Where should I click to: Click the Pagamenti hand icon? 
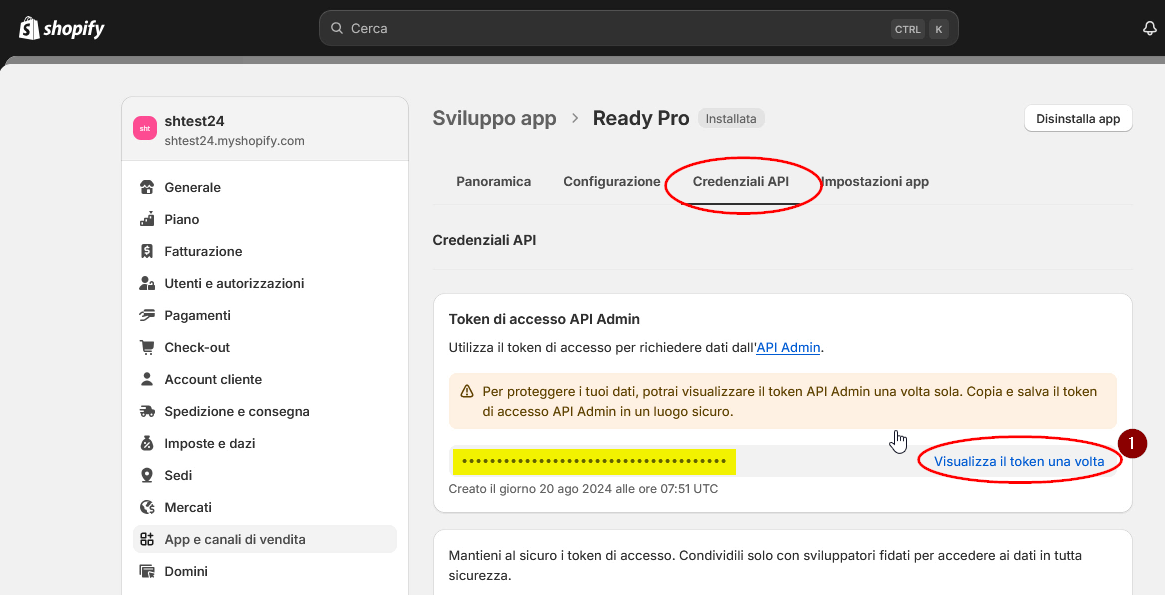tap(147, 315)
